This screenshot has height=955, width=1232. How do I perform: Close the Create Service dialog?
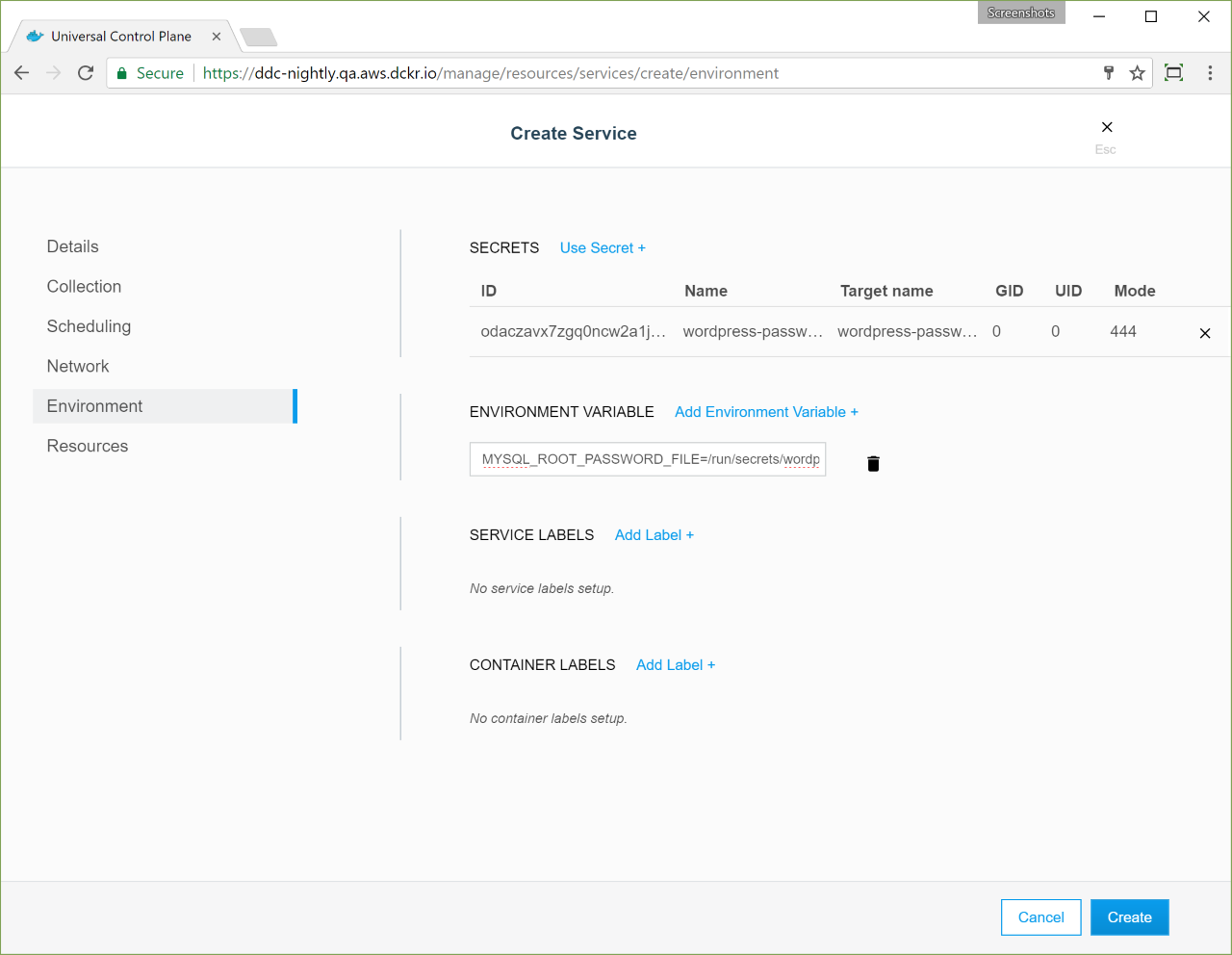point(1107,128)
